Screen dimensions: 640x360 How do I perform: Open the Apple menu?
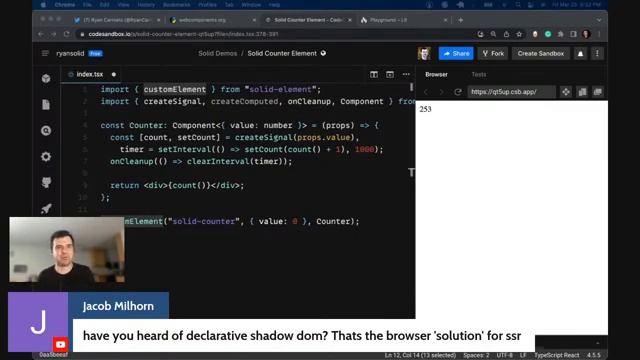pos(43,5)
